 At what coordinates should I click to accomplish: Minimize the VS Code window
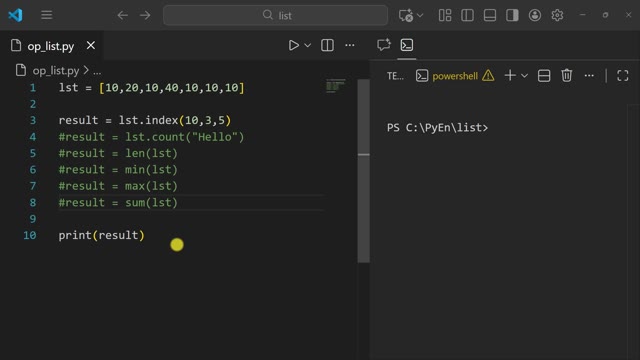click(x=582, y=15)
